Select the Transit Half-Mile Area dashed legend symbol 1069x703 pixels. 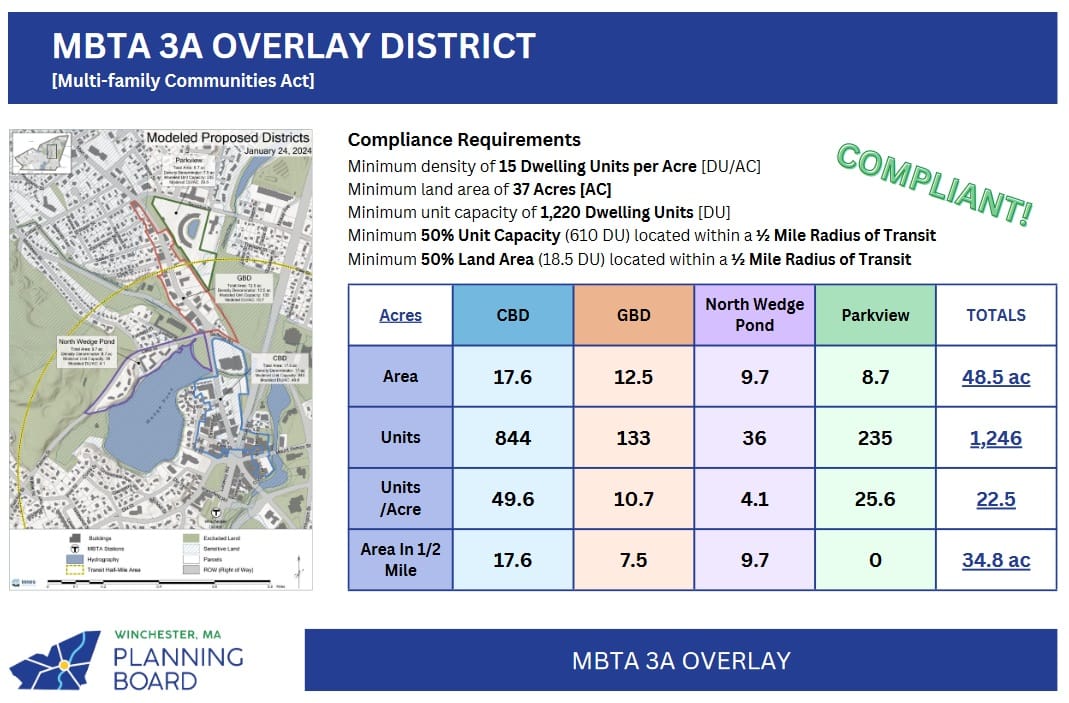click(x=73, y=570)
